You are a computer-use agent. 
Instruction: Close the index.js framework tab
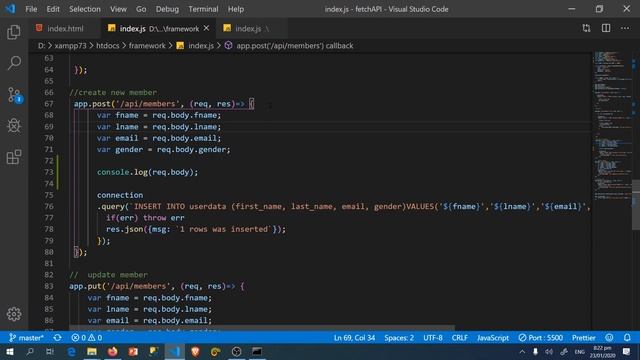point(206,28)
